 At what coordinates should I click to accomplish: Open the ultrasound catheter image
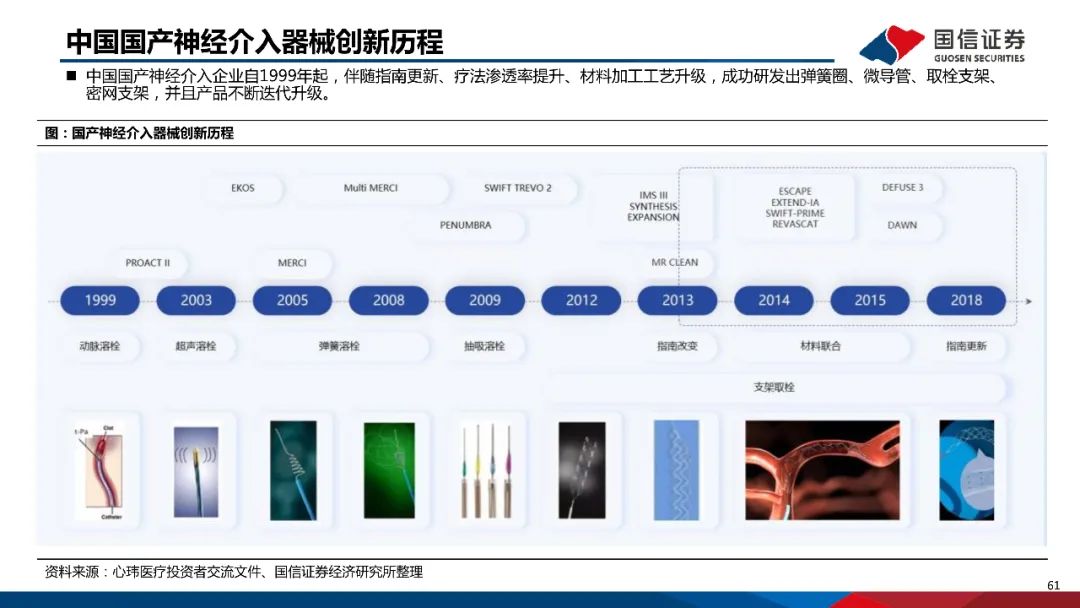(196, 472)
